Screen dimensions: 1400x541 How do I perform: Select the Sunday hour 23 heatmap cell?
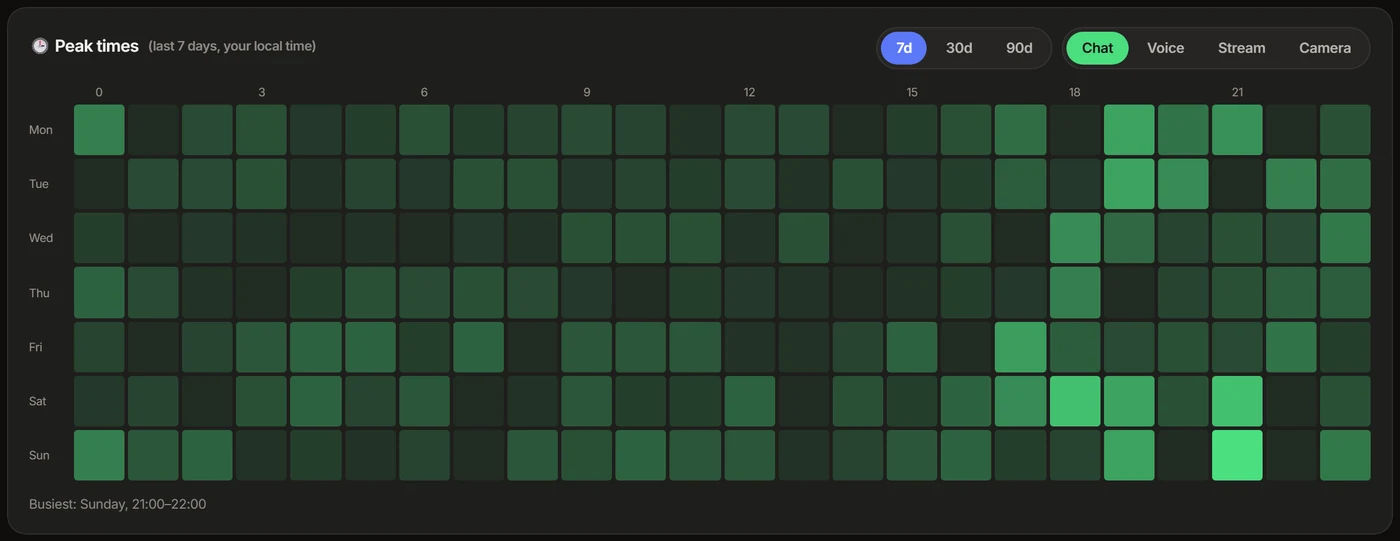click(x=1345, y=455)
